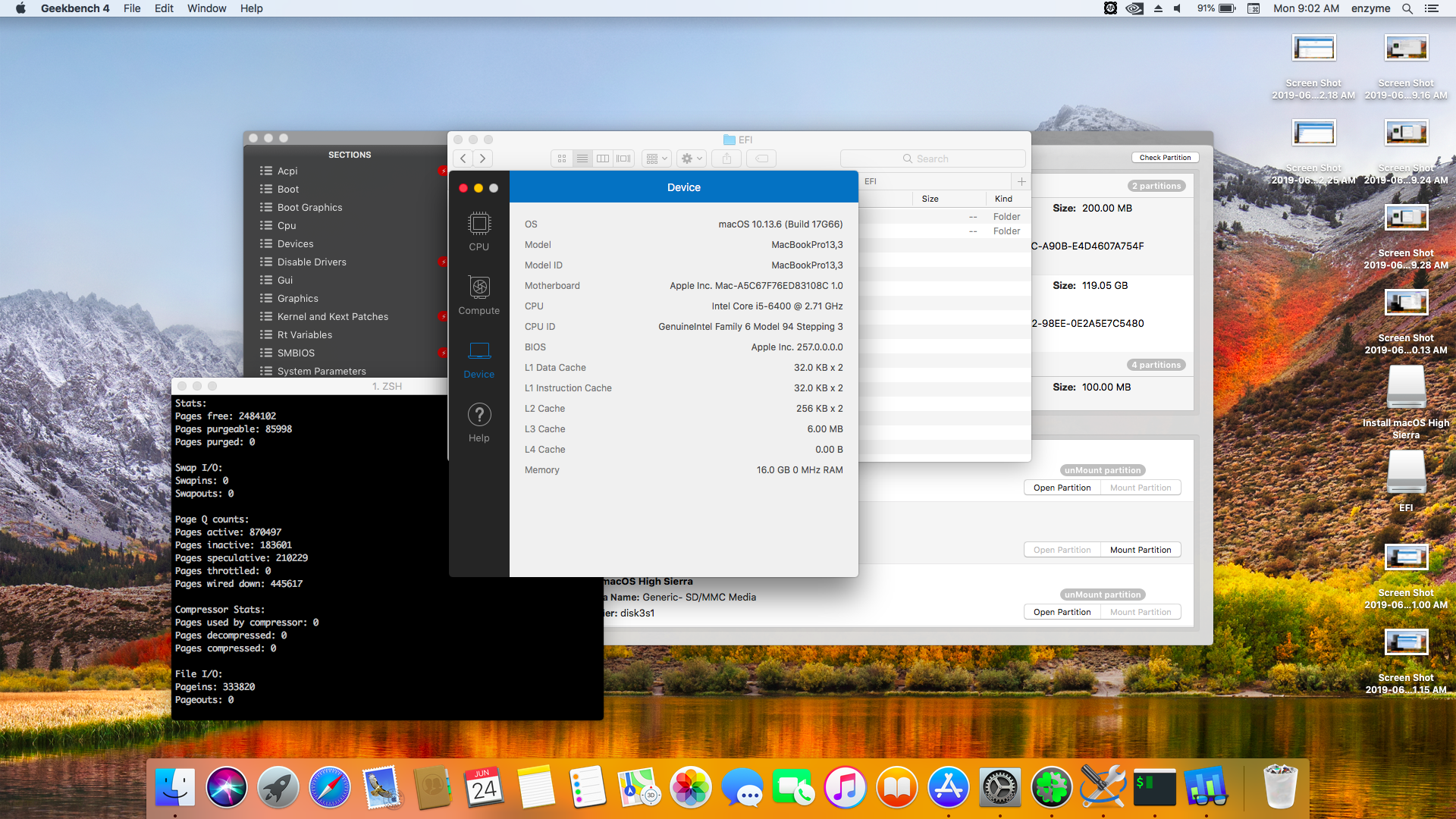Click the Finder Search field
The image size is (1456, 819).
933,158
